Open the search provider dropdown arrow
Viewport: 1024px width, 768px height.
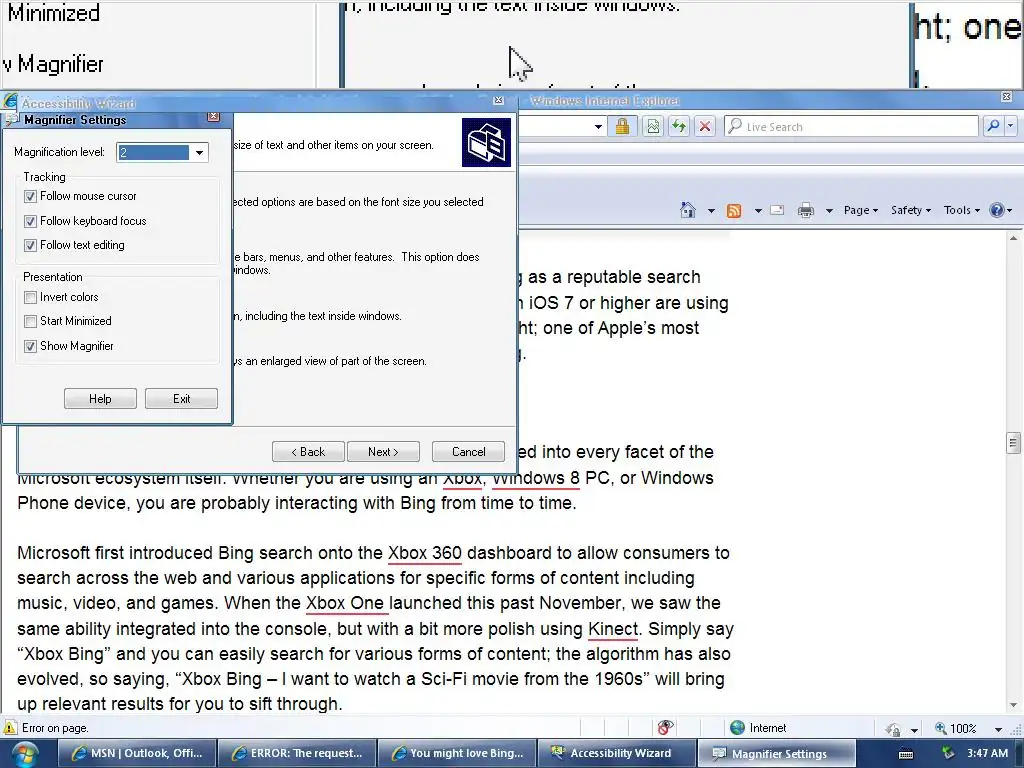[1010, 126]
